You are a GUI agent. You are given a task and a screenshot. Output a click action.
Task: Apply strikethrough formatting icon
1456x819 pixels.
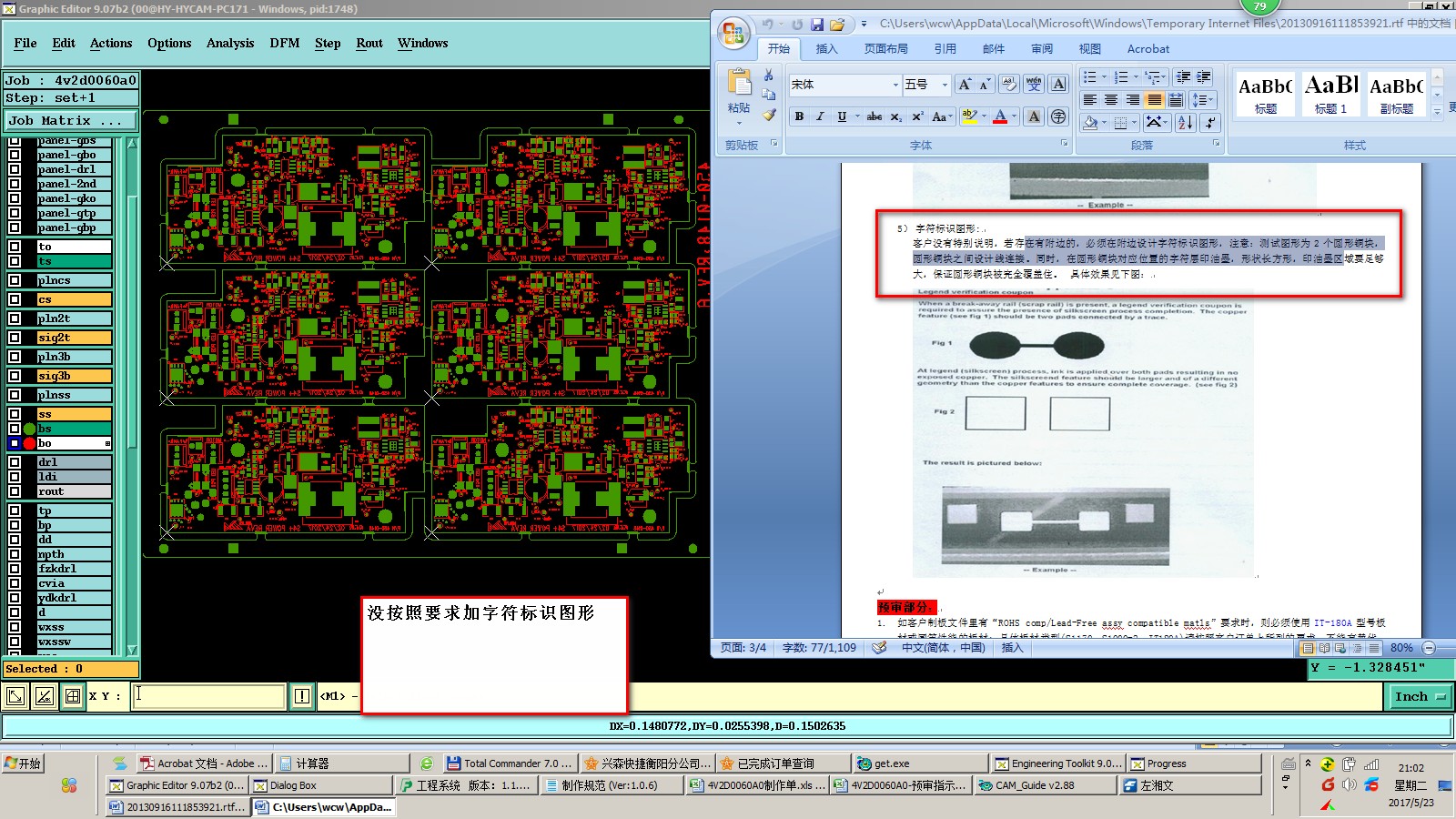click(875, 116)
